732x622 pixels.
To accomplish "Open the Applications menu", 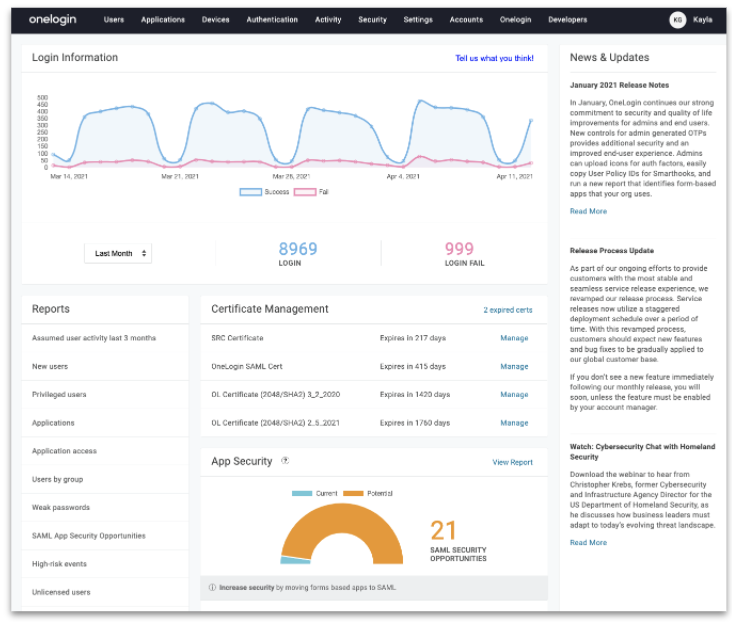I will 163,19.
